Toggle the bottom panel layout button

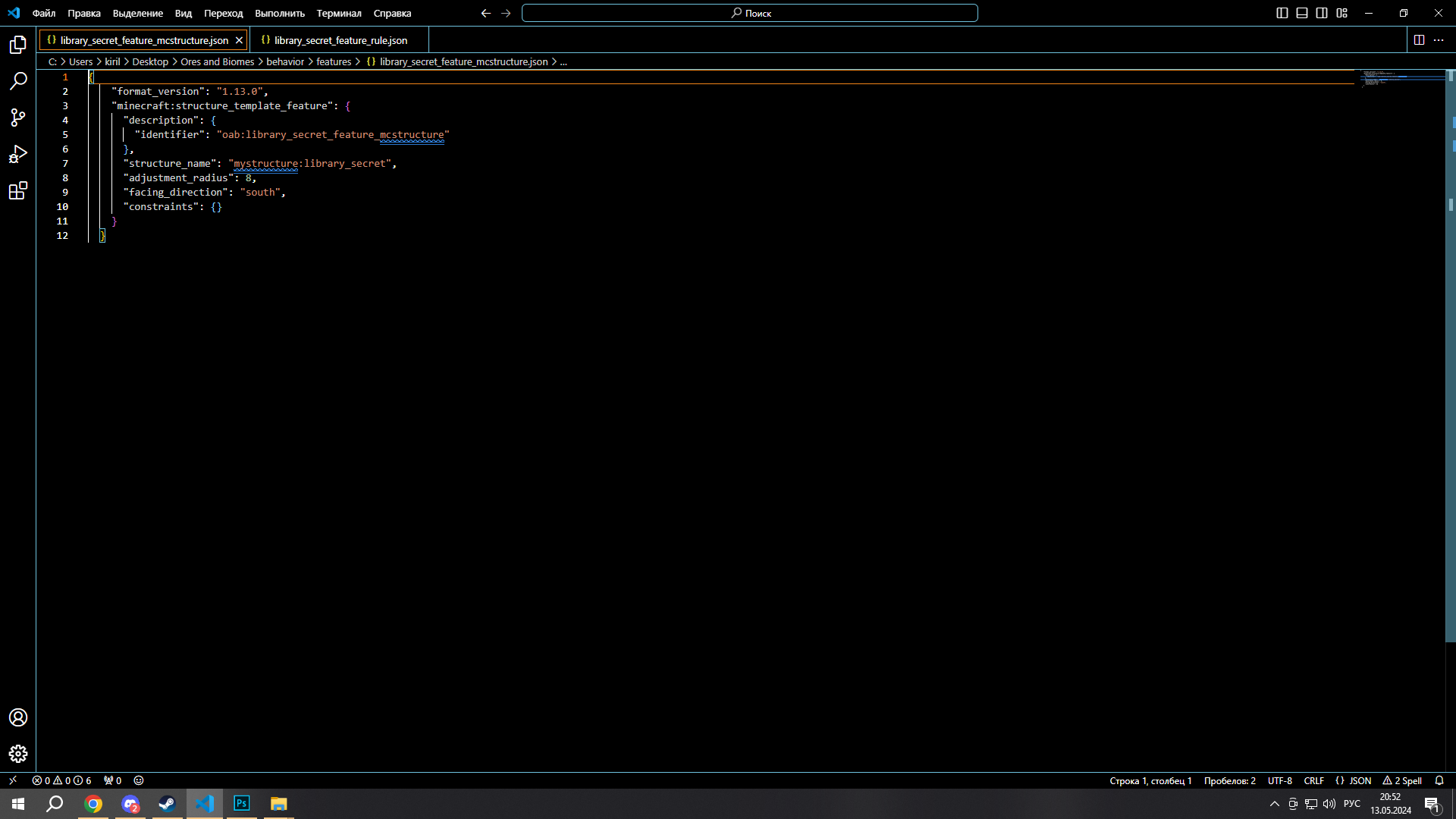[x=1302, y=13]
